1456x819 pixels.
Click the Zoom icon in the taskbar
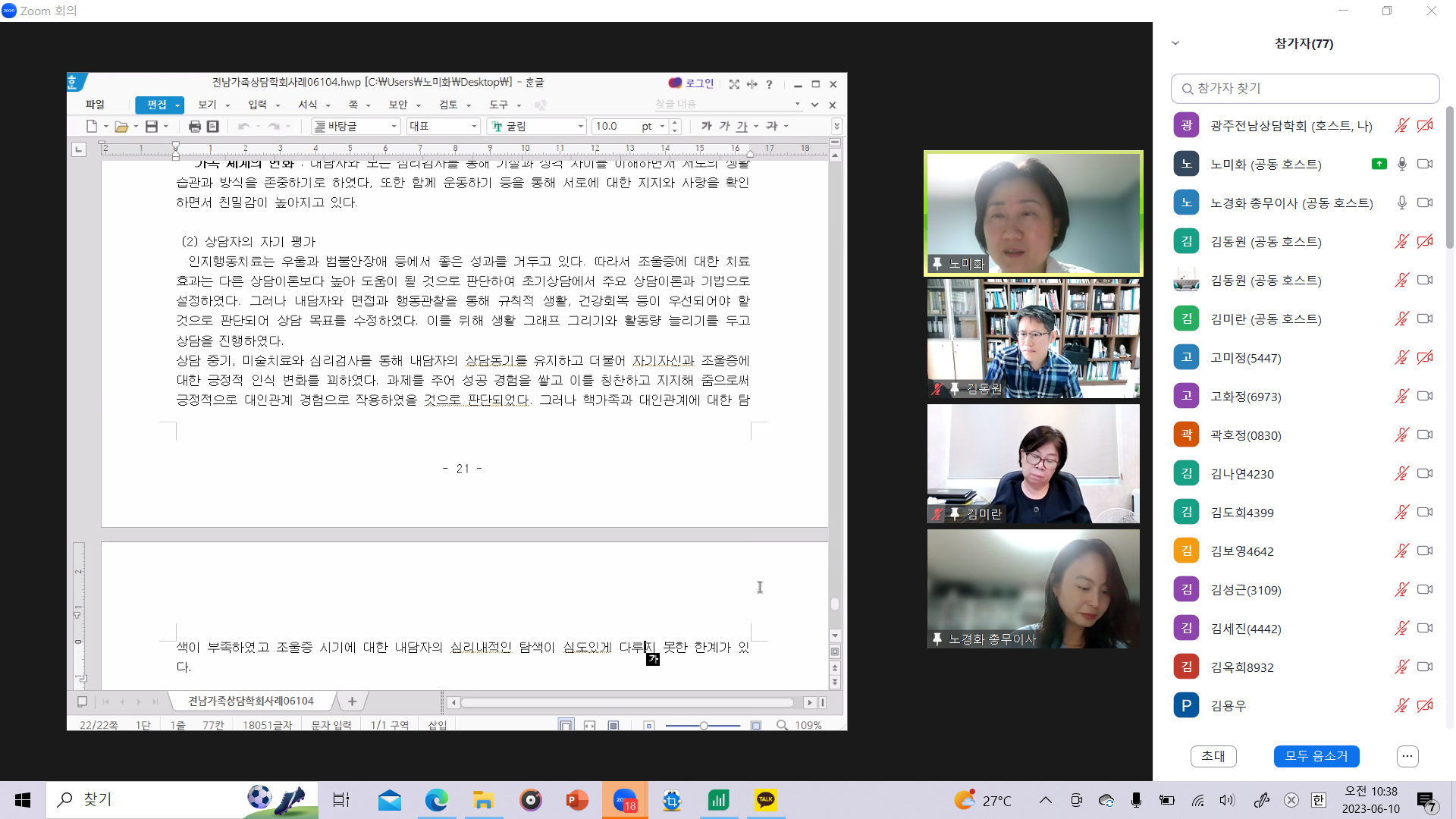(625, 799)
